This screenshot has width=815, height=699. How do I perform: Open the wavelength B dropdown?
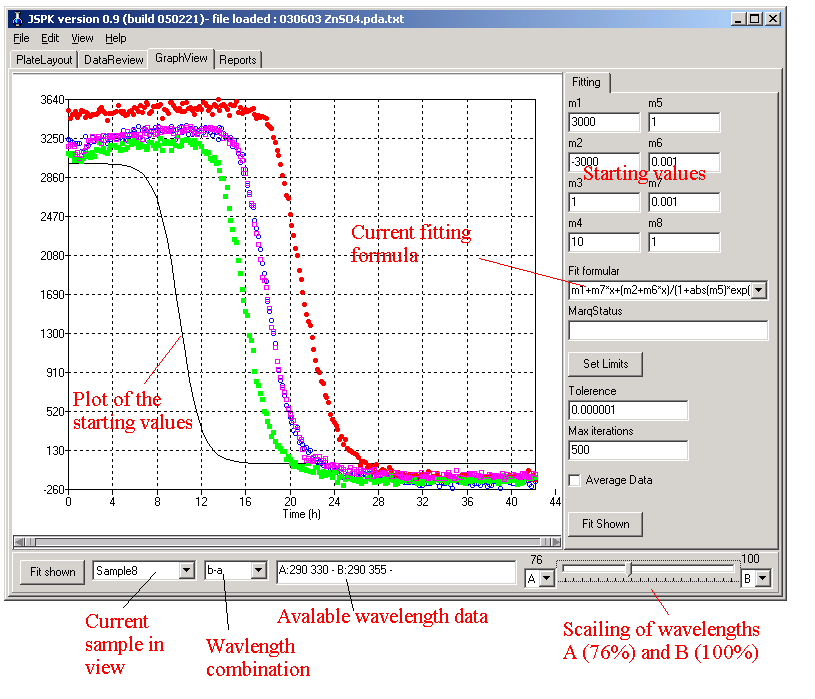pyautogui.click(x=763, y=578)
